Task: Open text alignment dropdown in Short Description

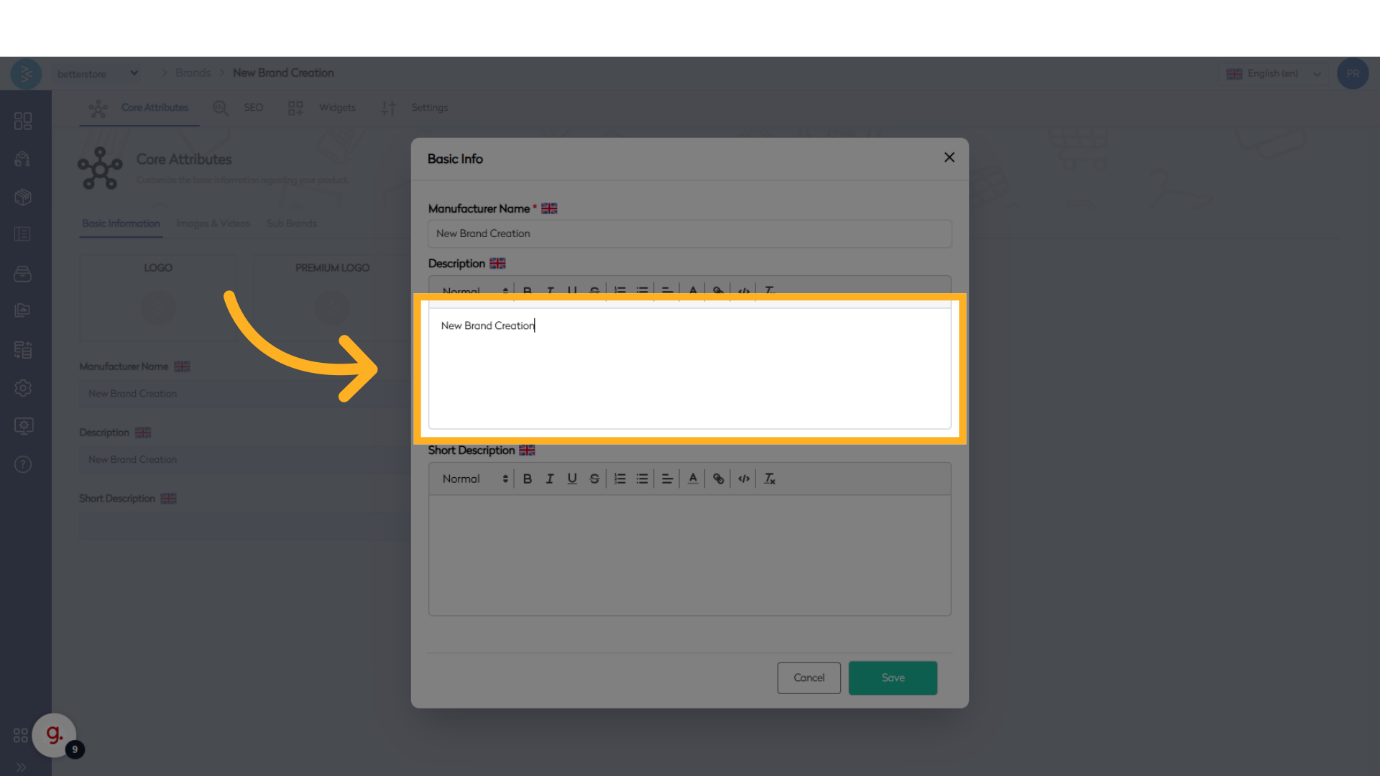Action: click(667, 479)
